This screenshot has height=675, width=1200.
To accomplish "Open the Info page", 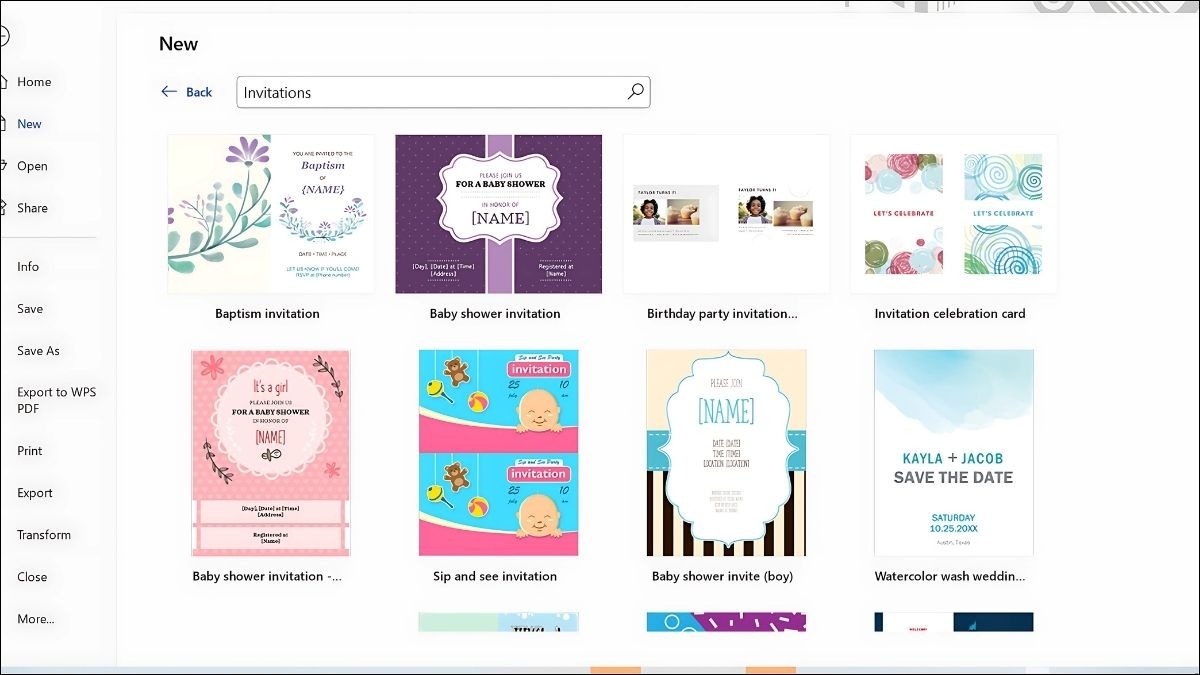I will [28, 266].
